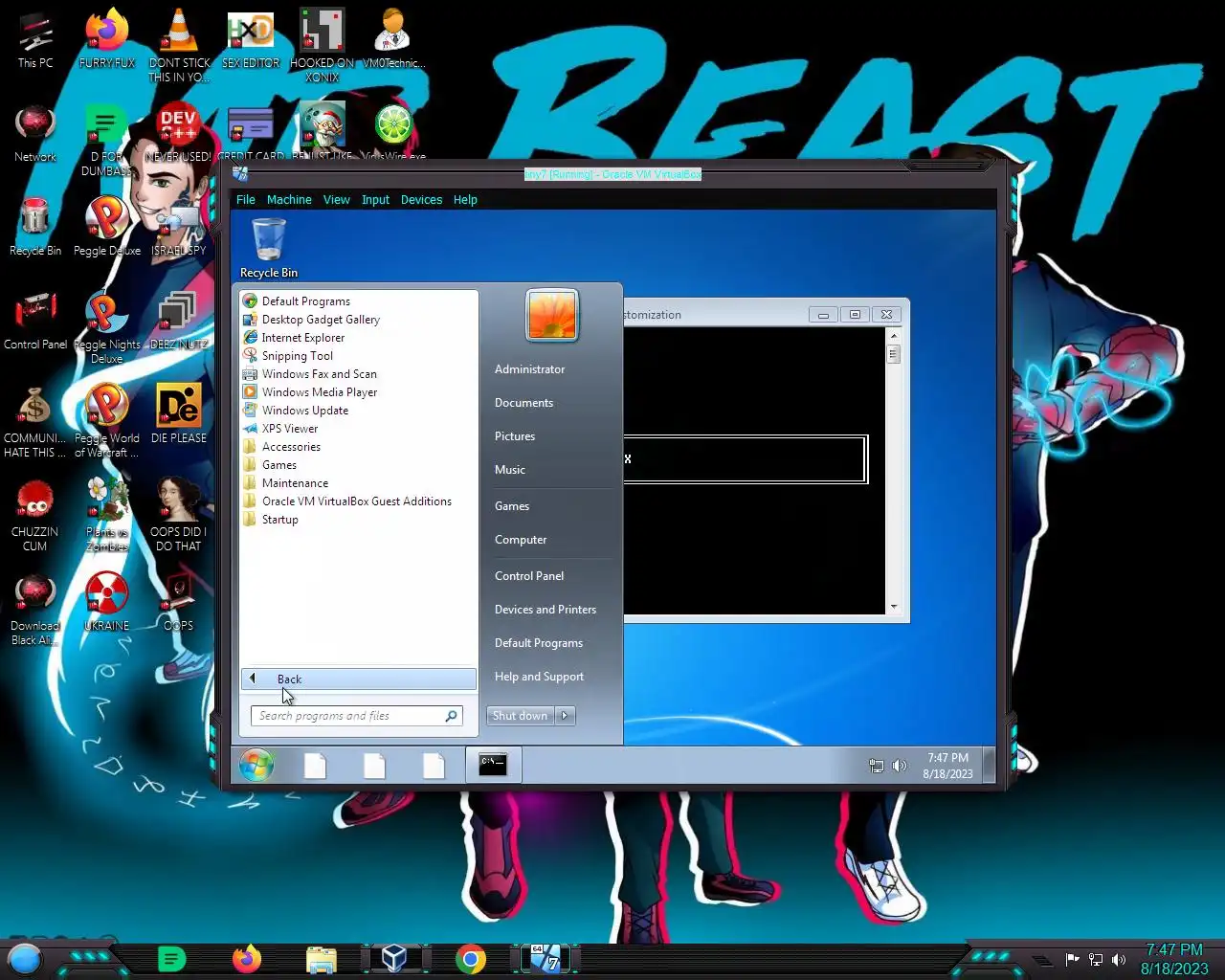Open the VirtualBox Machine menu
Viewport: 1225px width, 980px height.
[x=289, y=200]
